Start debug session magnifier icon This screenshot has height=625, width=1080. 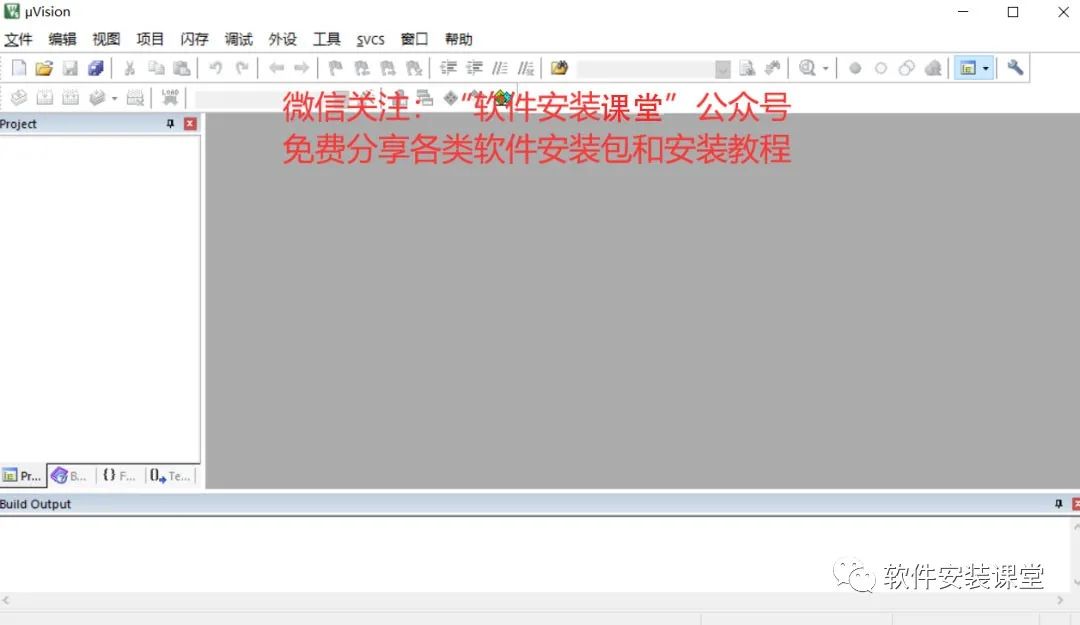807,68
